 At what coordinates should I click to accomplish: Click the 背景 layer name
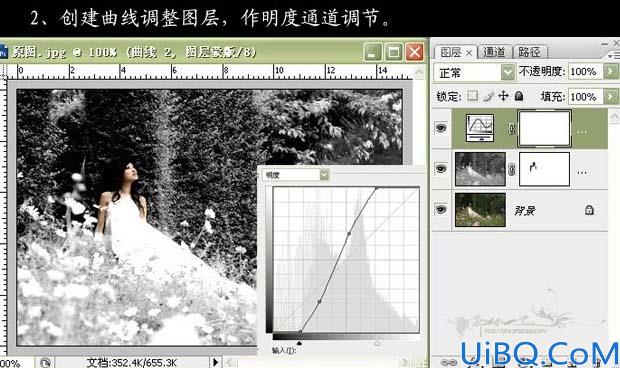click(525, 210)
